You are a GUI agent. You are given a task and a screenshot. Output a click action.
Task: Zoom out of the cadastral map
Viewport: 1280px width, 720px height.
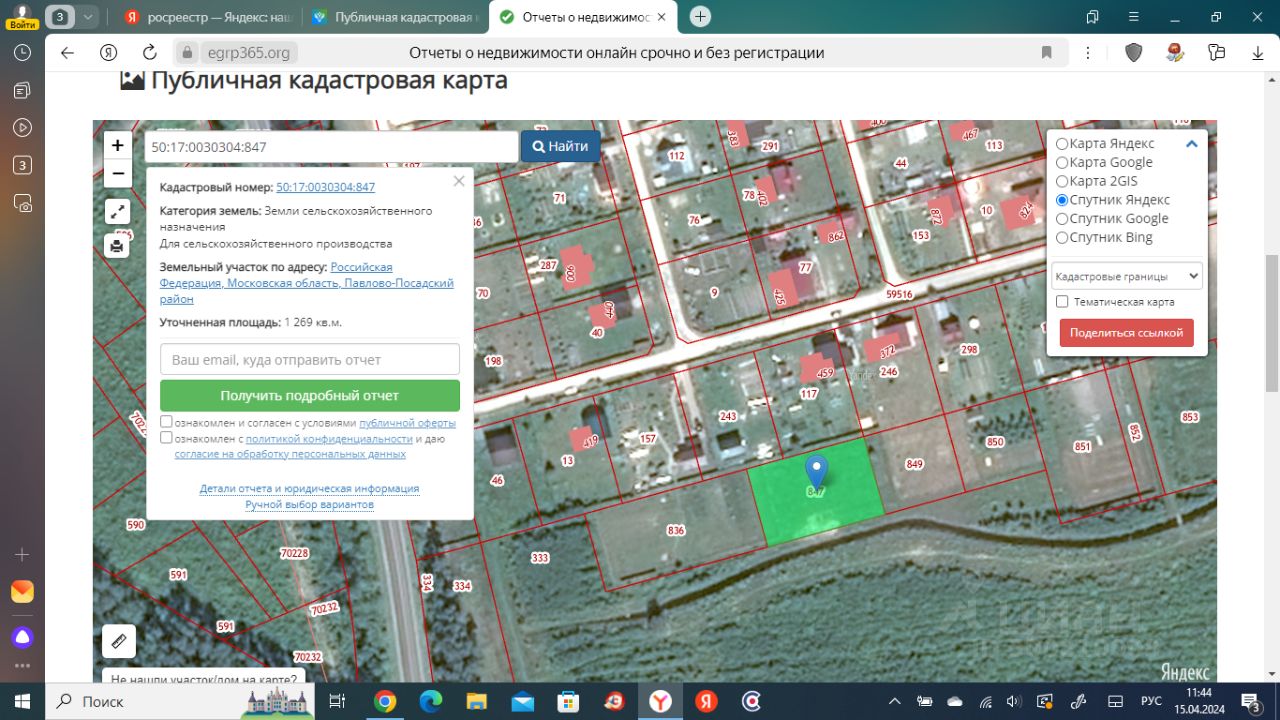[x=118, y=173]
